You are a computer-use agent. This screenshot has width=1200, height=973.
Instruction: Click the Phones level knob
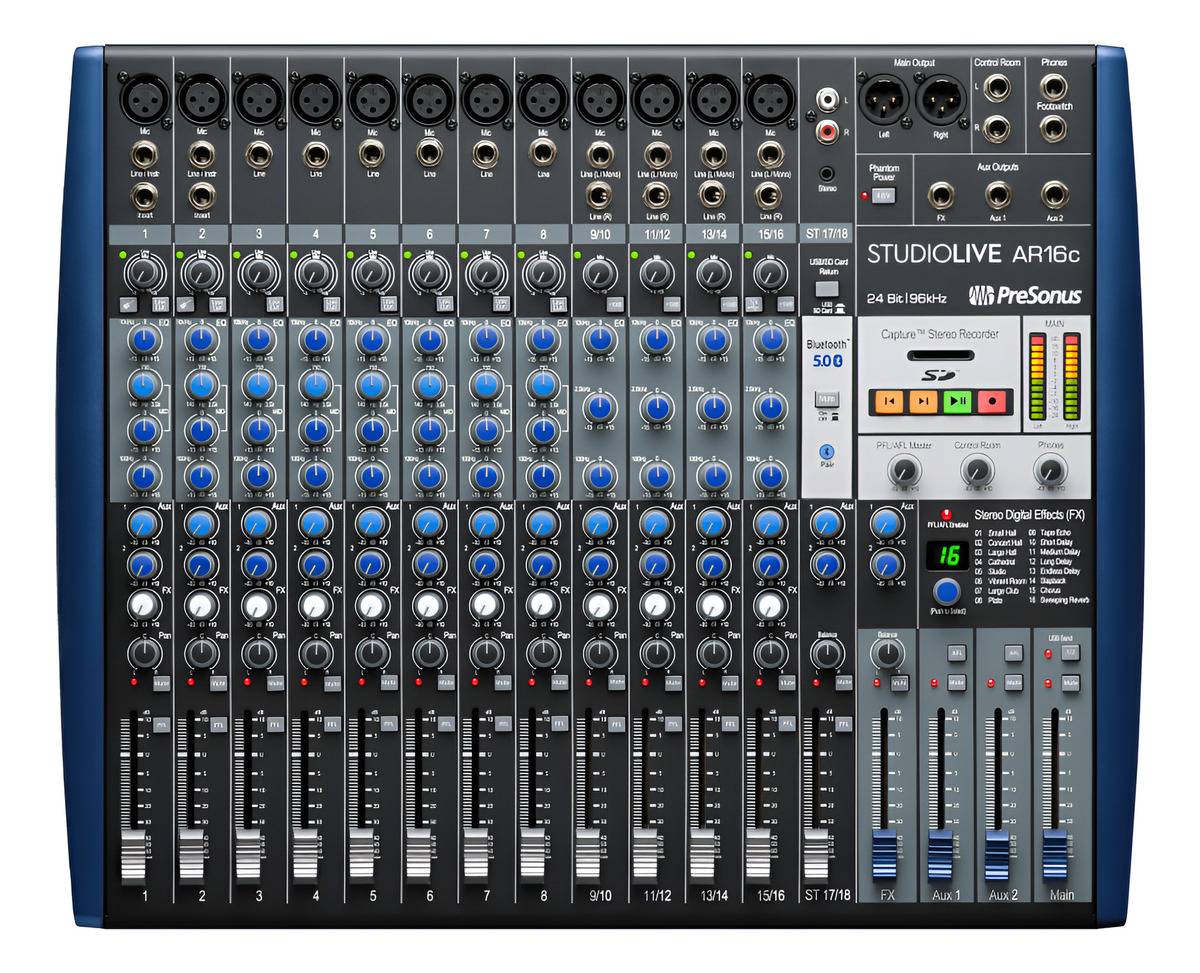[1049, 470]
